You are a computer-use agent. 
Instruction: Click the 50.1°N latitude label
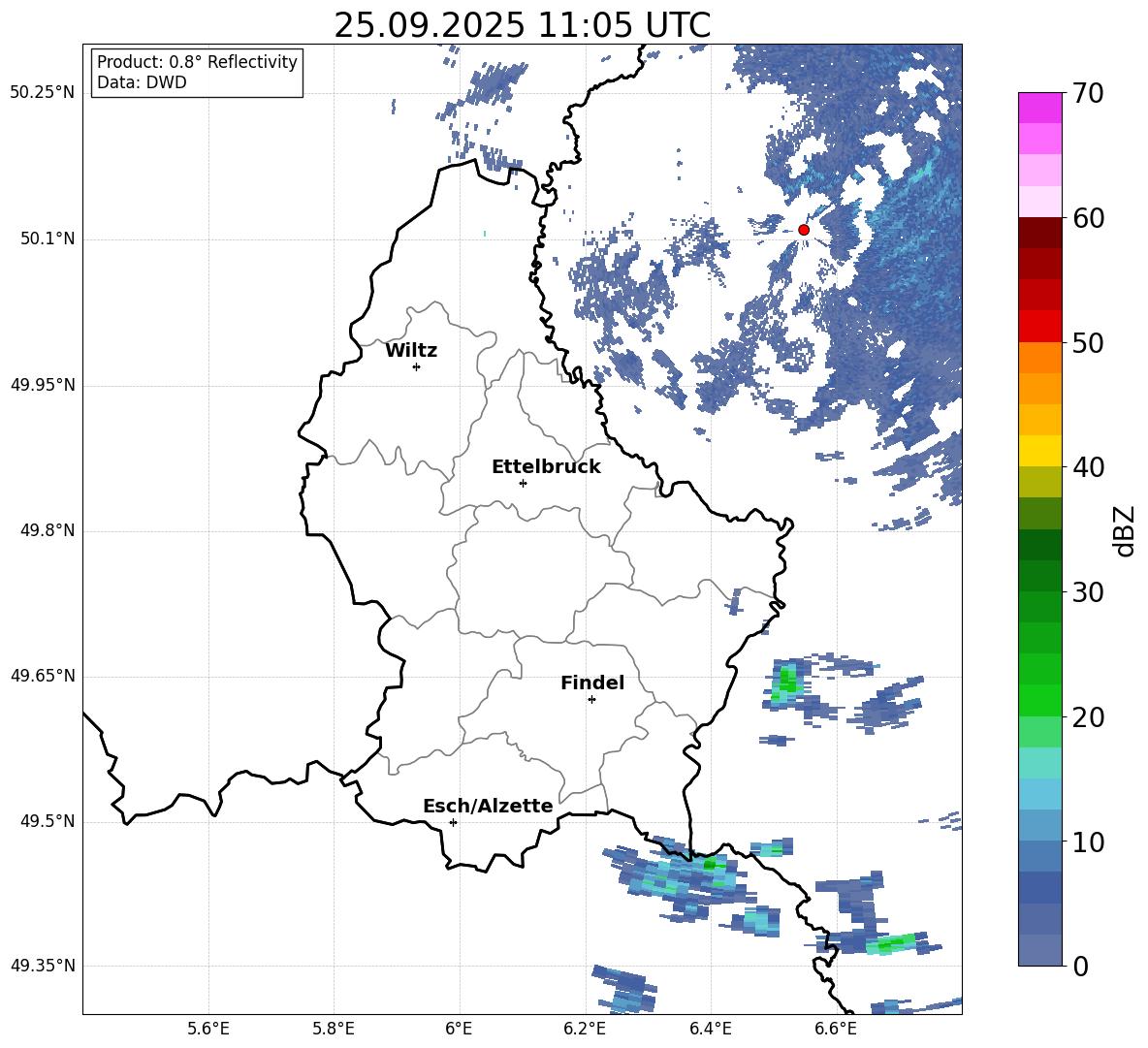[x=47, y=239]
